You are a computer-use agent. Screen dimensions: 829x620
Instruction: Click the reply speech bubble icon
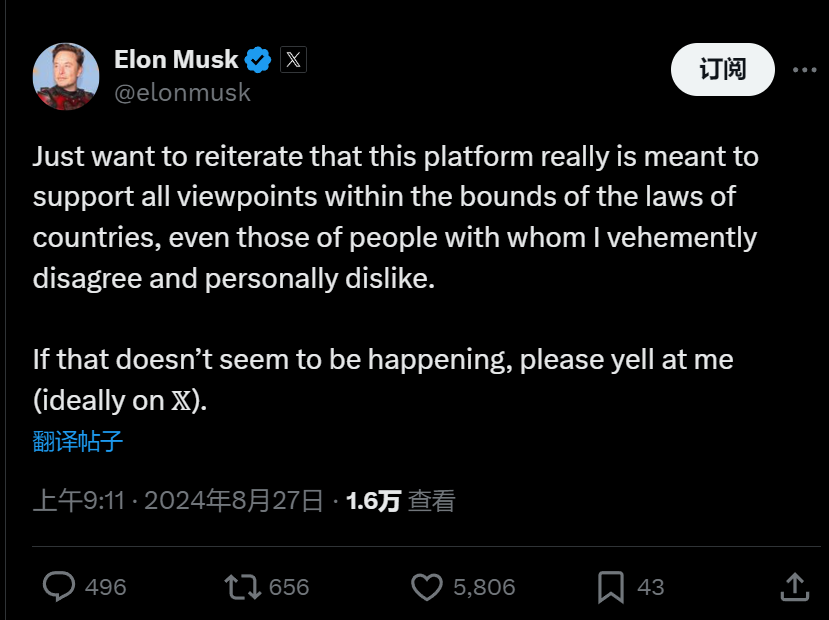(60, 587)
